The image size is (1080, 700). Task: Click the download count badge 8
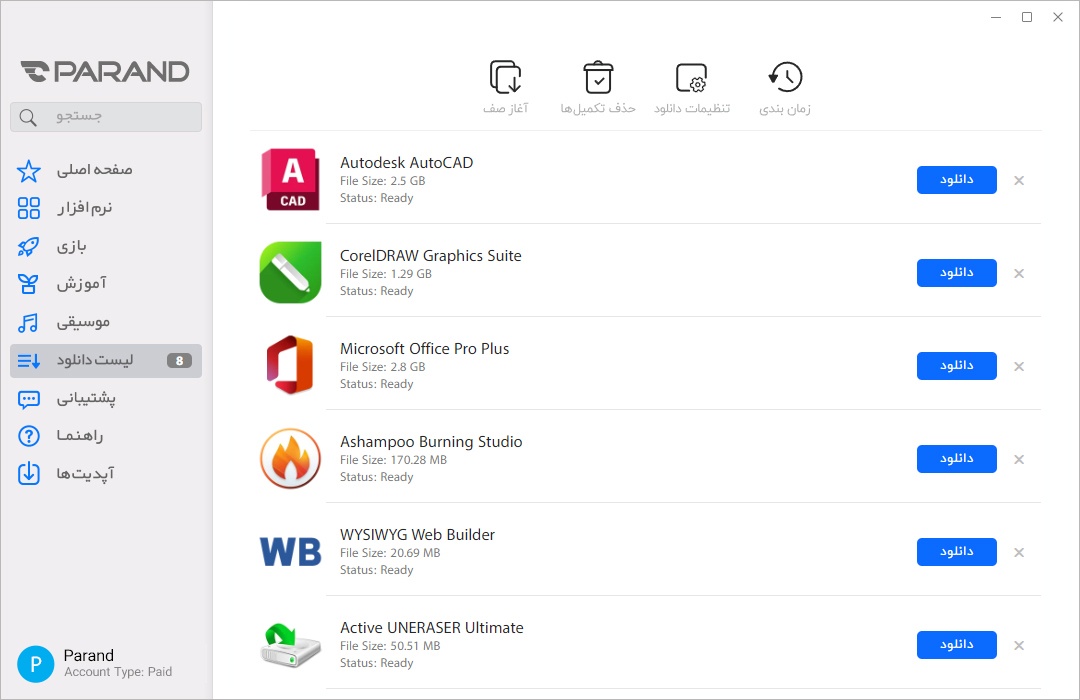pos(179,360)
